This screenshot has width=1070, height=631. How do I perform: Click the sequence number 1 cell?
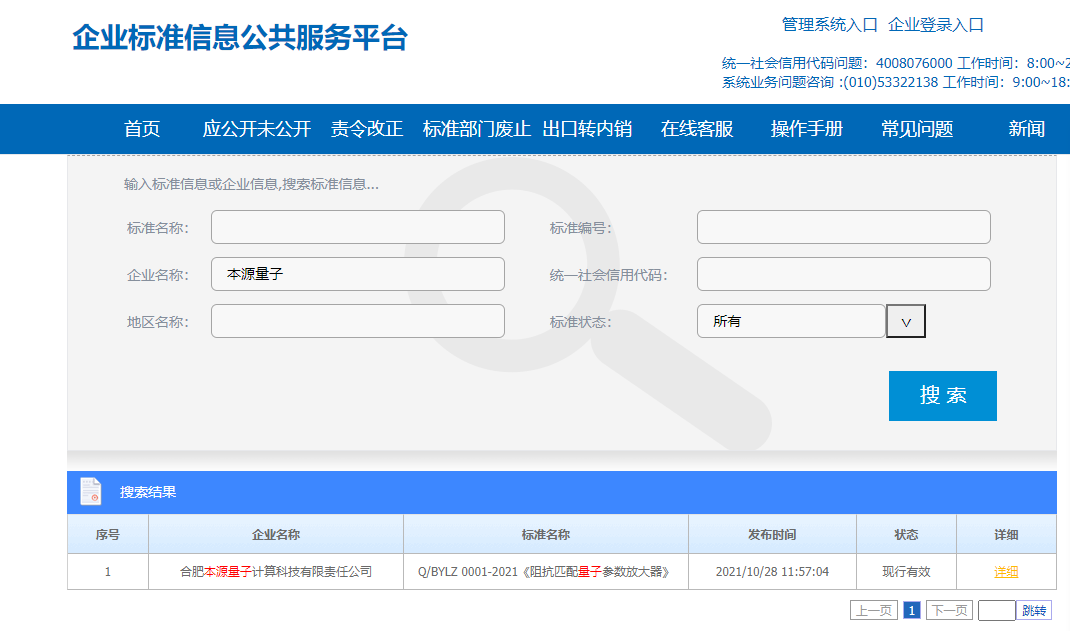pyautogui.click(x=108, y=572)
